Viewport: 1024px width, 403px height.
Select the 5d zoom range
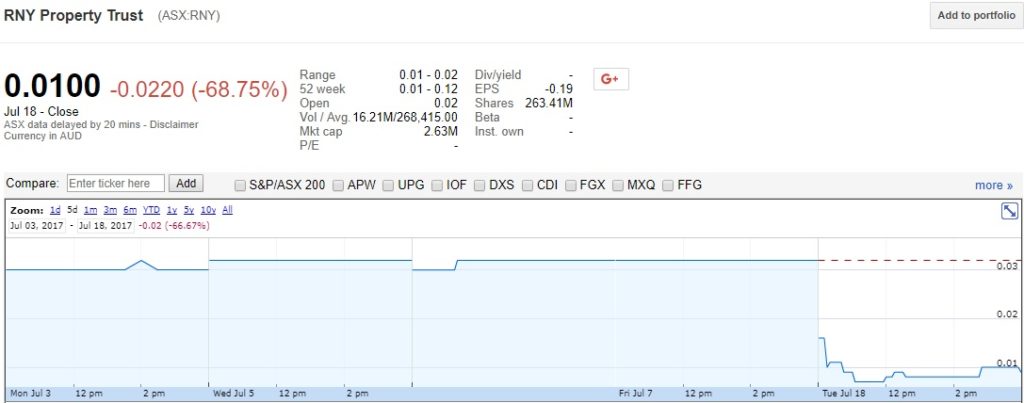pos(72,210)
